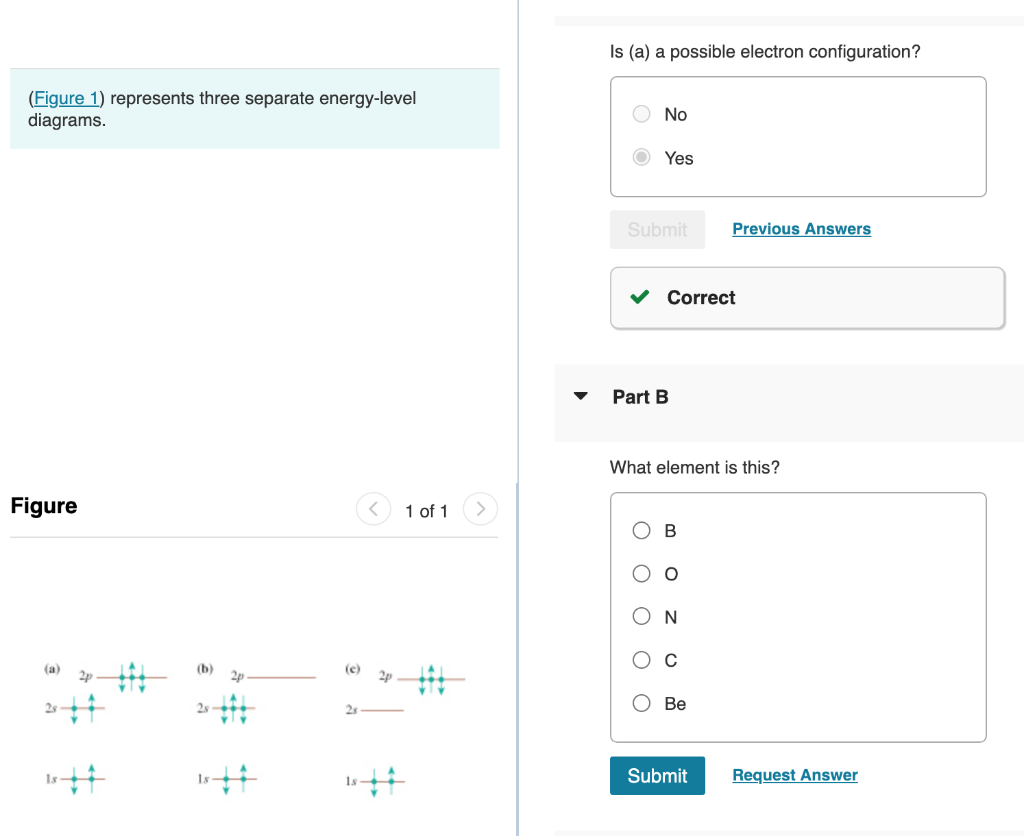The height and width of the screenshot is (836, 1024).
Task: Go to the next figure arrow
Action: (481, 509)
